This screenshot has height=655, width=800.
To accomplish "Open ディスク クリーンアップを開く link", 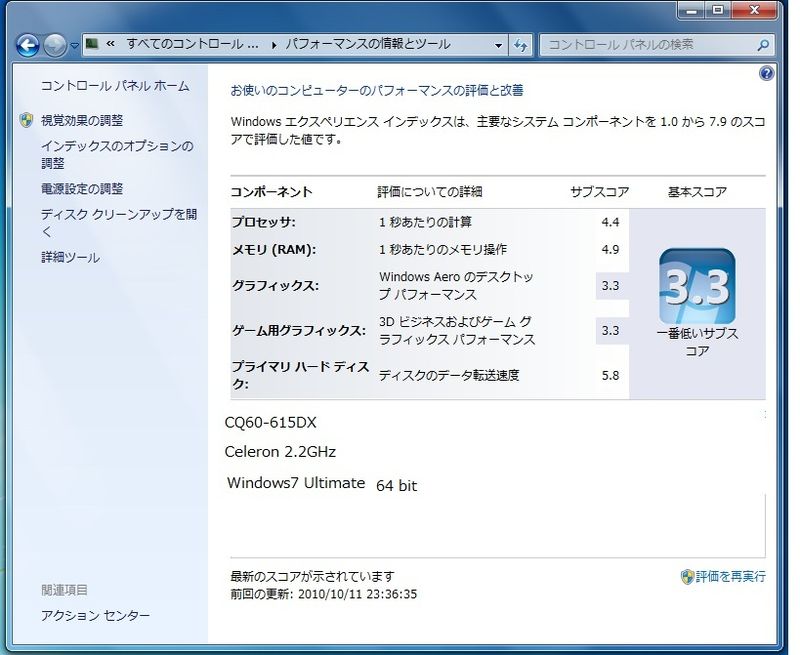I will click(119, 223).
